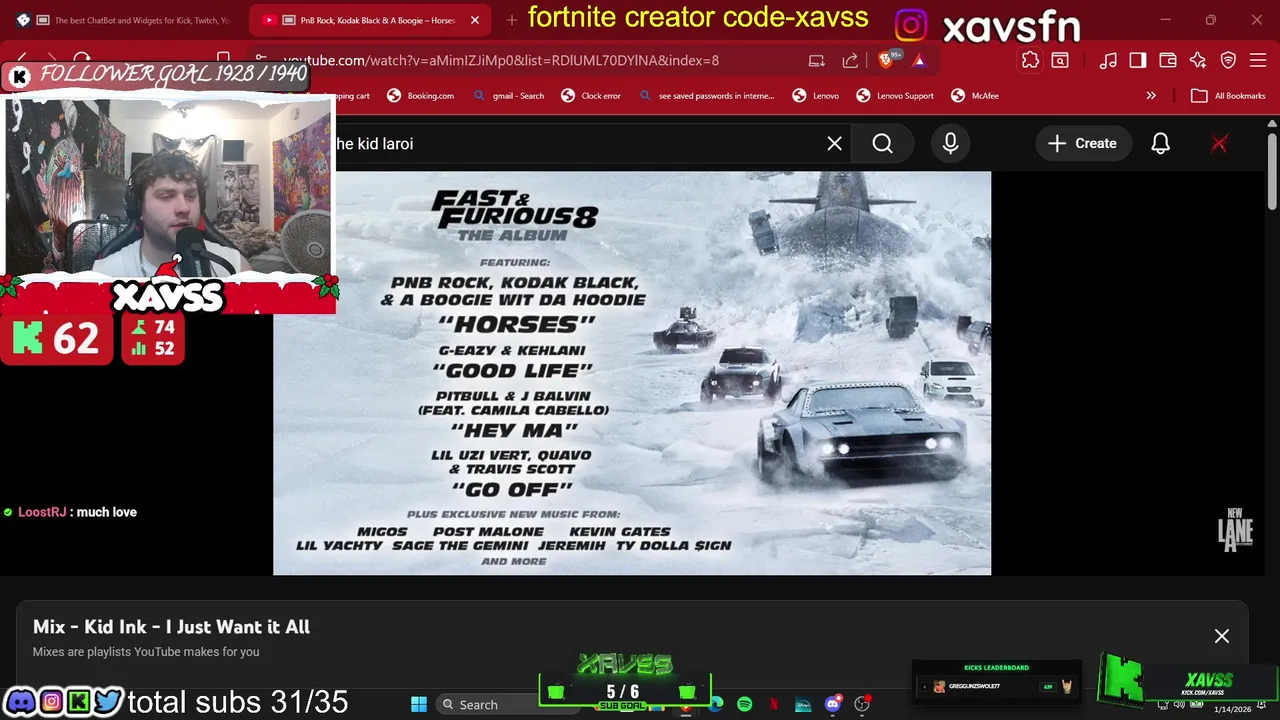Image resolution: width=1280 pixels, height=720 pixels.
Task: Clear the YouTube search text with X
Action: click(834, 144)
